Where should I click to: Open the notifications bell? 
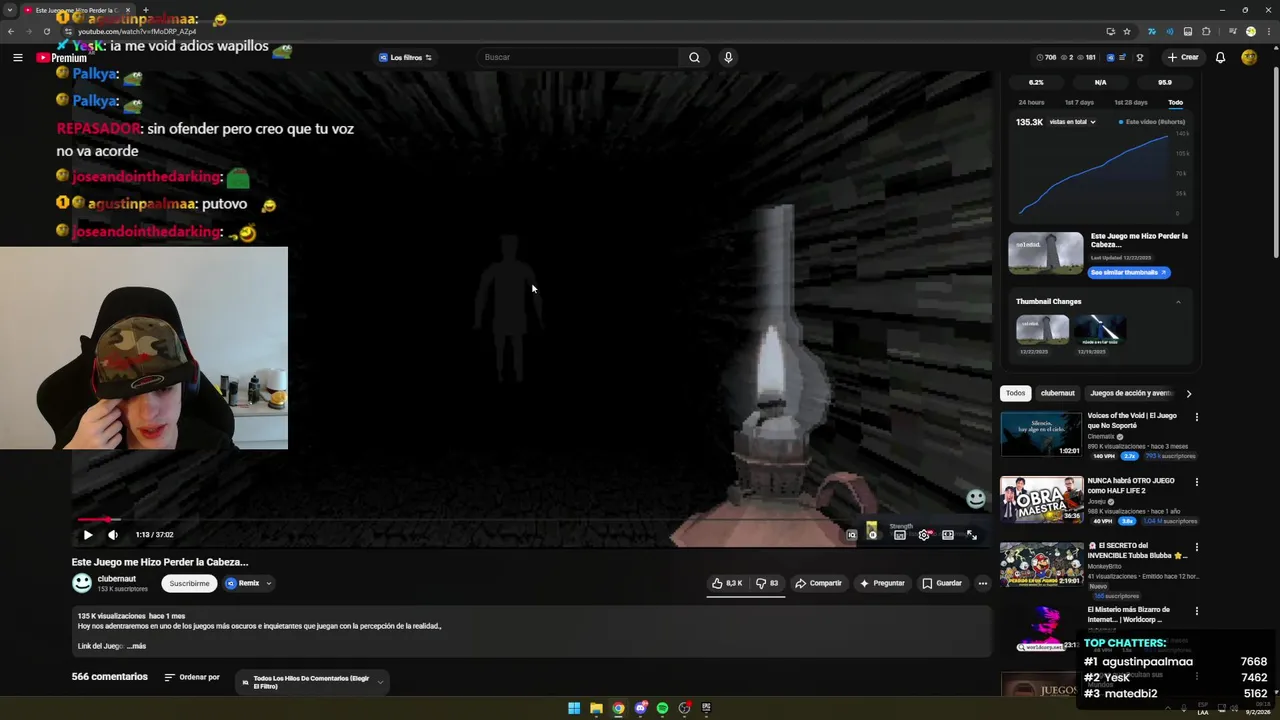point(1220,57)
